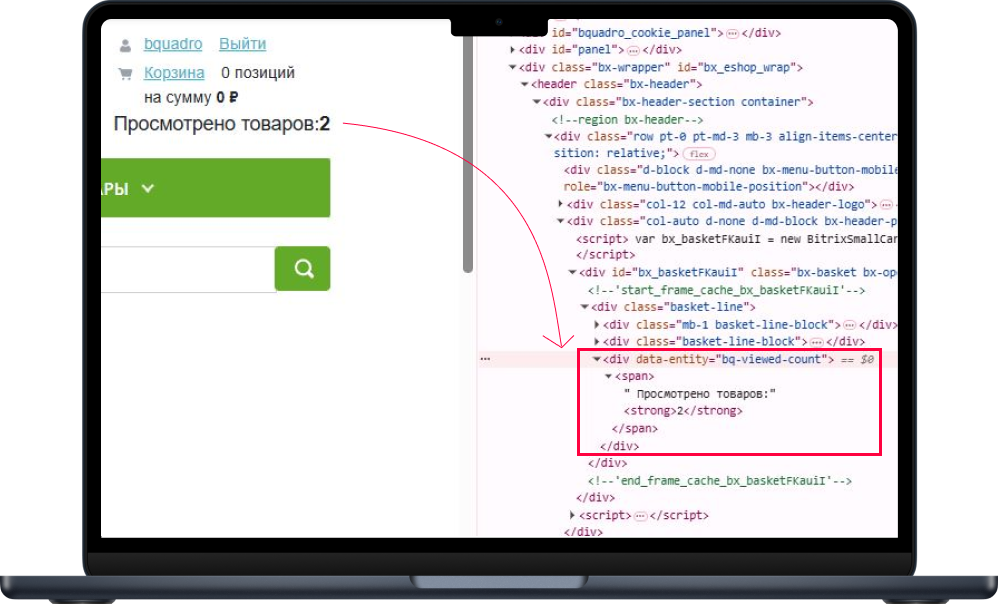998x604 pixels.
Task: Collapse the header bx-header node
Action: tap(524, 85)
